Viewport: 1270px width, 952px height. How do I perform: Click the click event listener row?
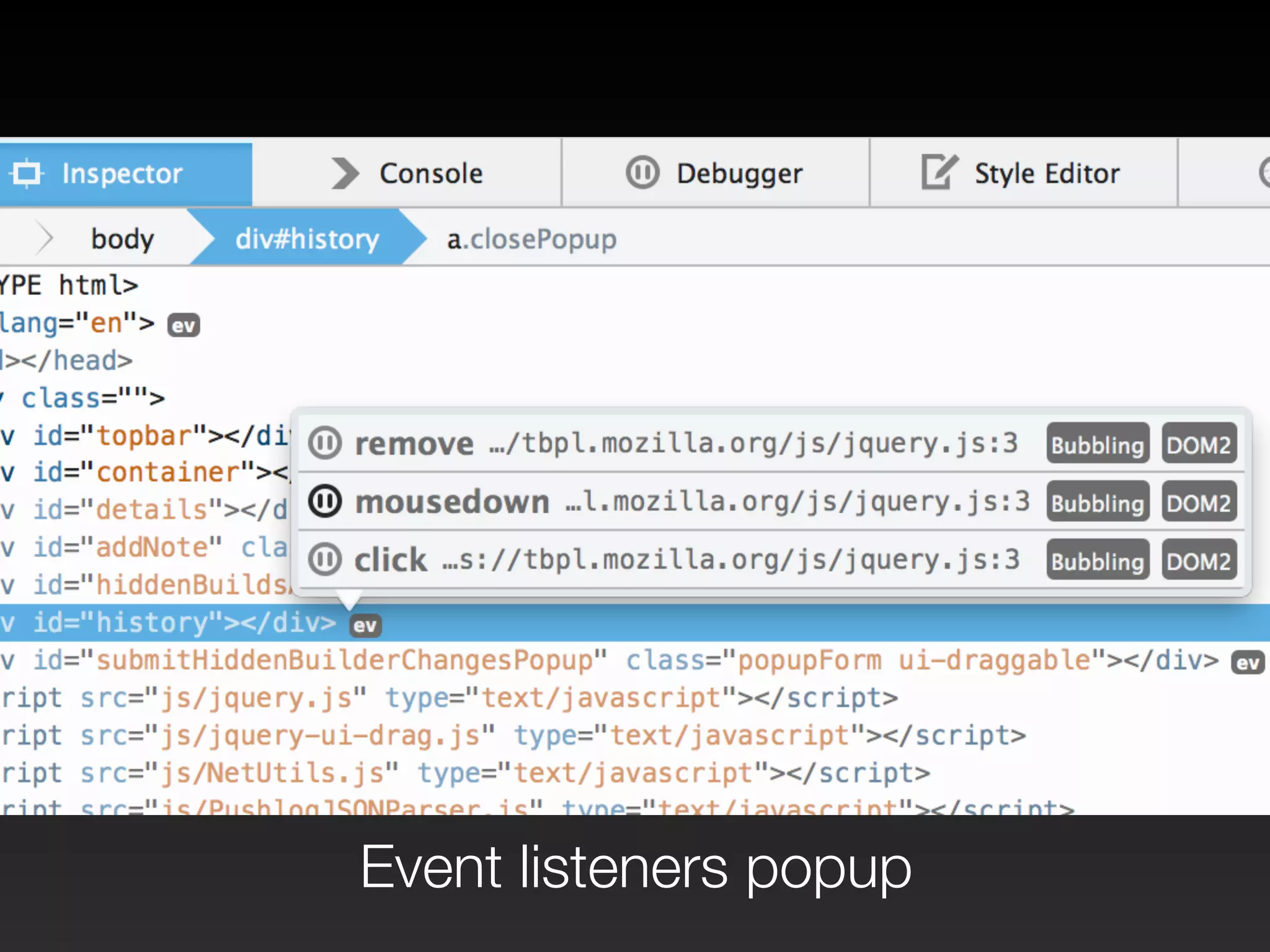(x=771, y=559)
